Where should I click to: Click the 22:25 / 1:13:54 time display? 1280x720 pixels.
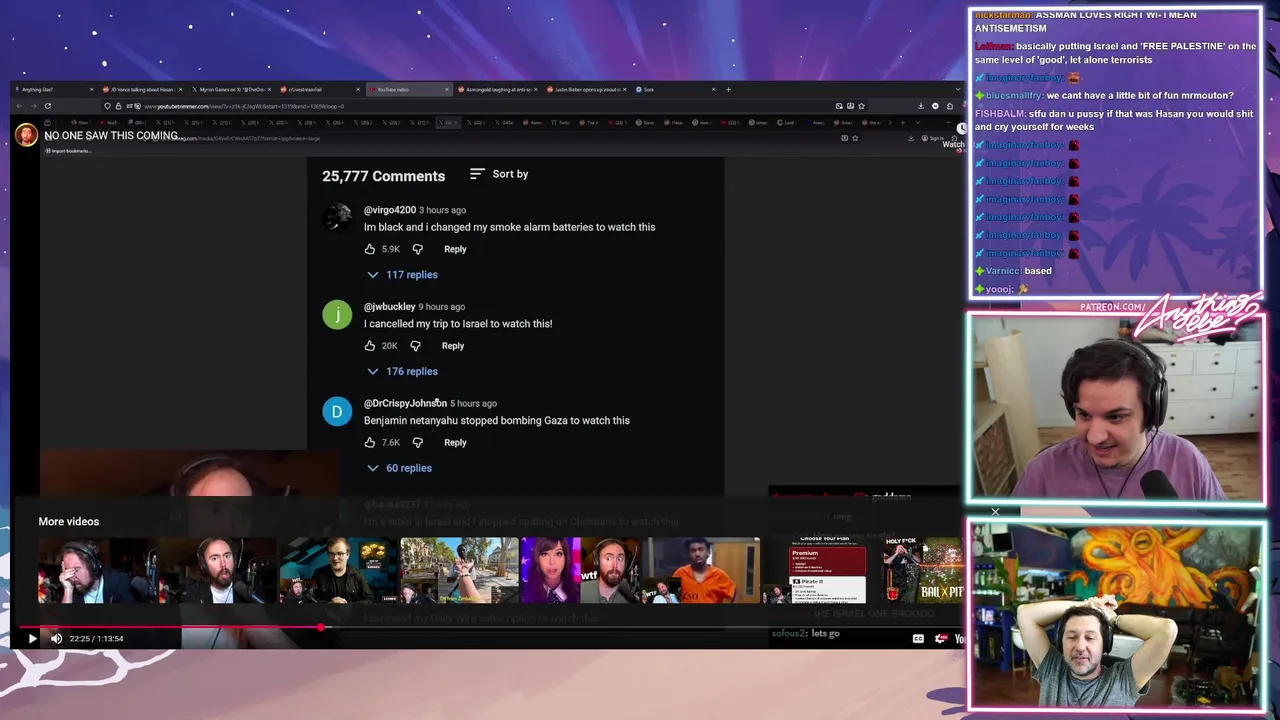coord(96,638)
